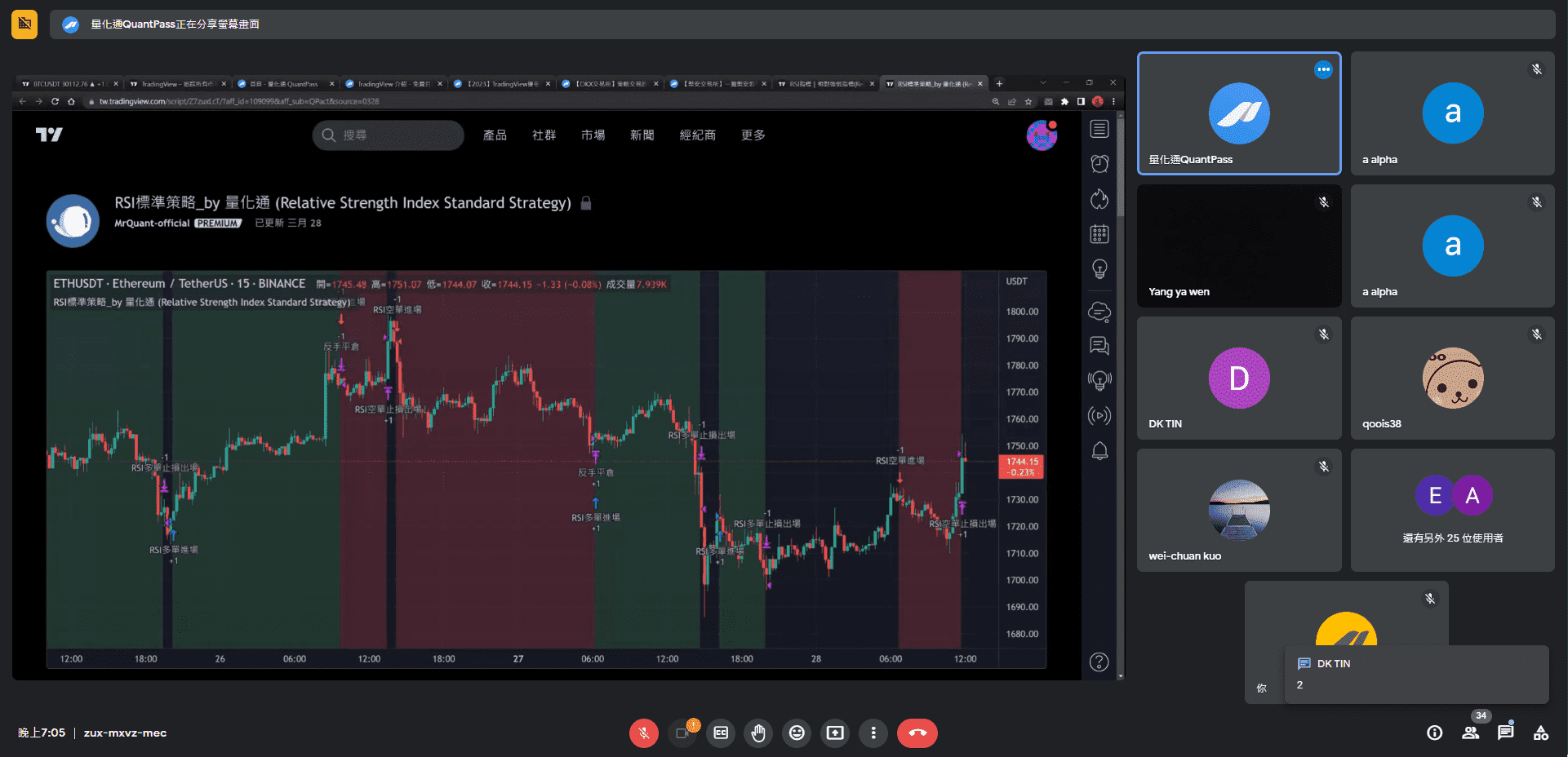Open the 產品 menu
1568x757 pixels.
[495, 135]
